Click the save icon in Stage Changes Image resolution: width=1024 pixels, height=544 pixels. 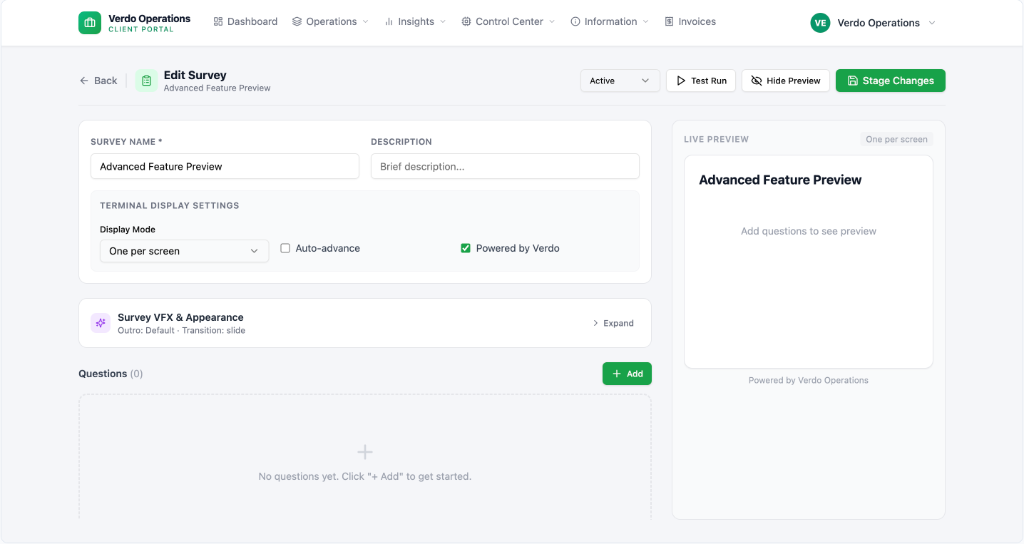point(853,80)
